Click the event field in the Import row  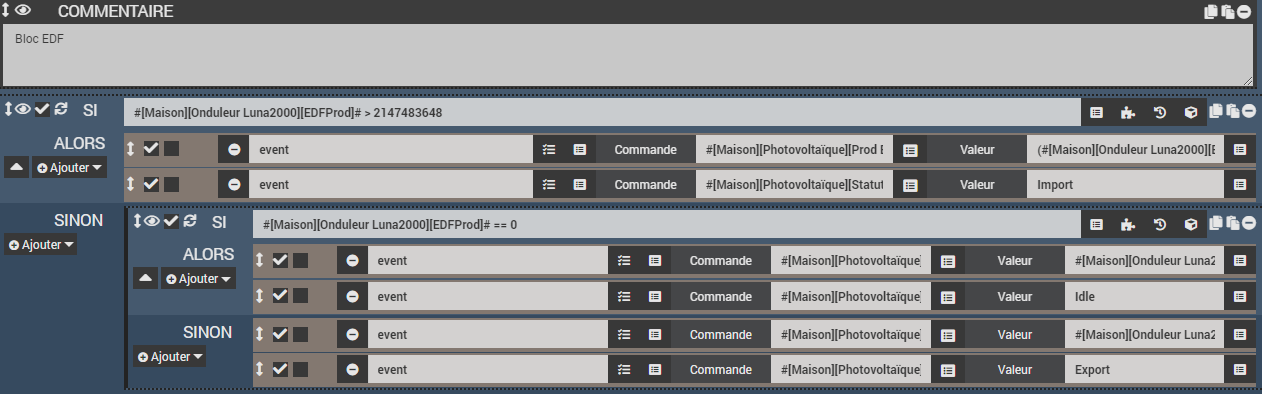pyautogui.click(x=391, y=184)
